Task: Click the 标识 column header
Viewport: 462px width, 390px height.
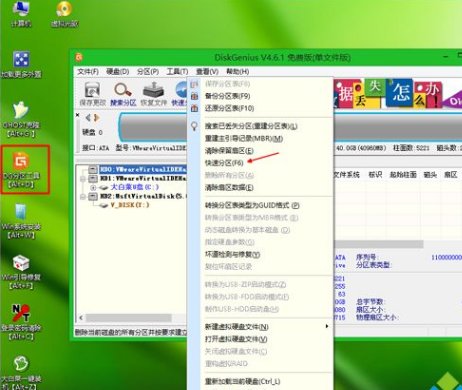Action: pos(375,175)
